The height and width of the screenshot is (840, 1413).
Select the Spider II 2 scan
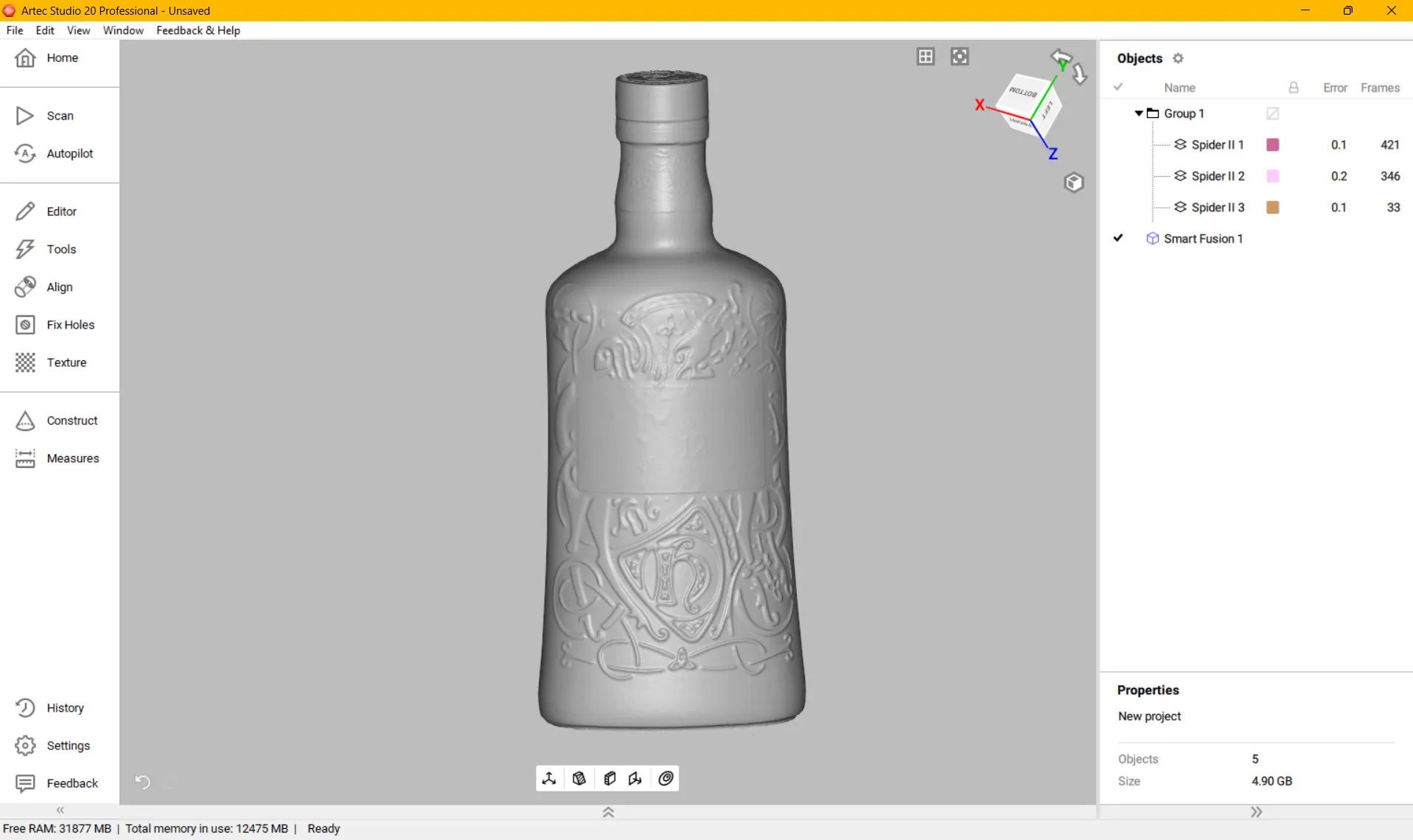[1218, 176]
